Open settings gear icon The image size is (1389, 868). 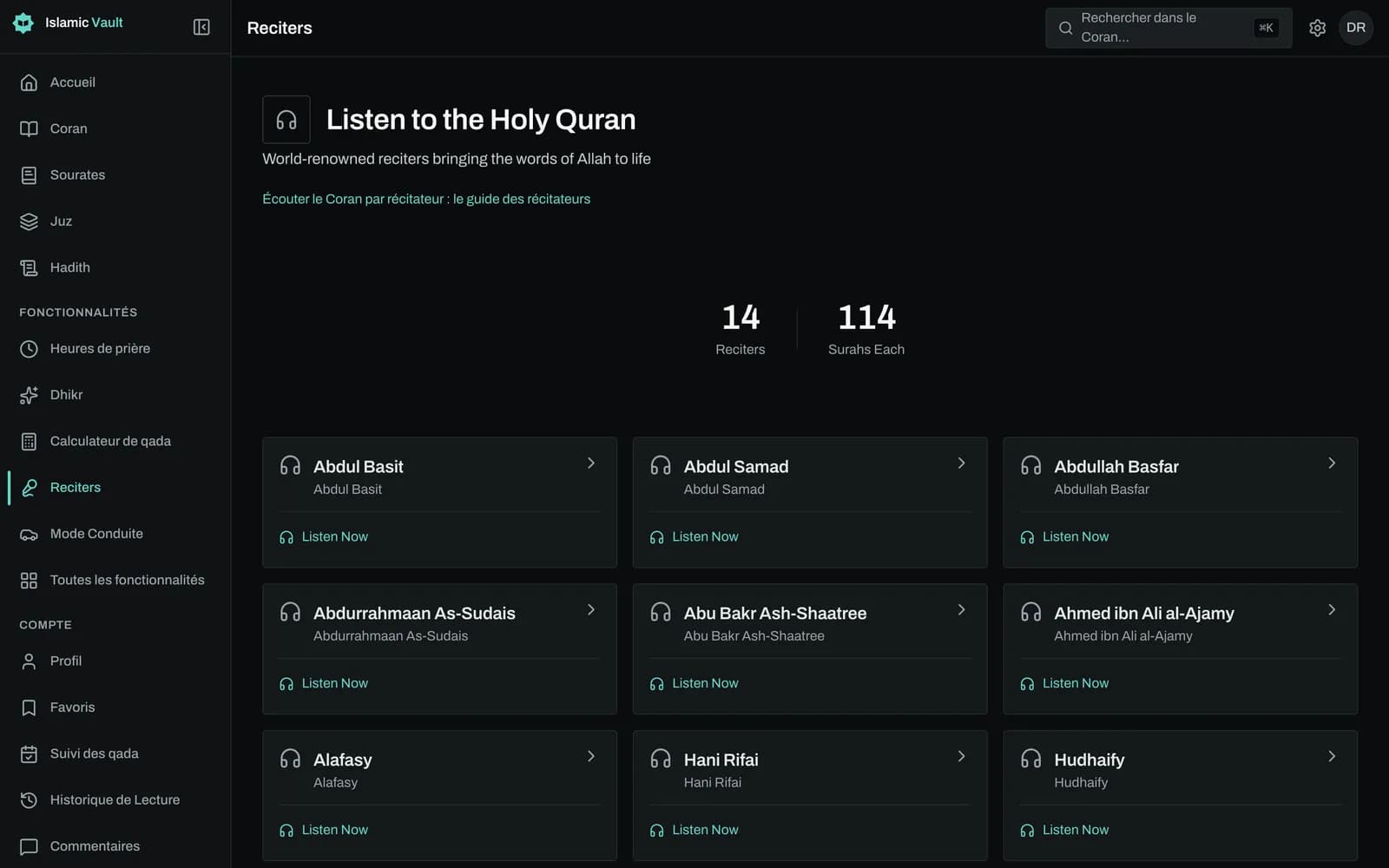1317,28
